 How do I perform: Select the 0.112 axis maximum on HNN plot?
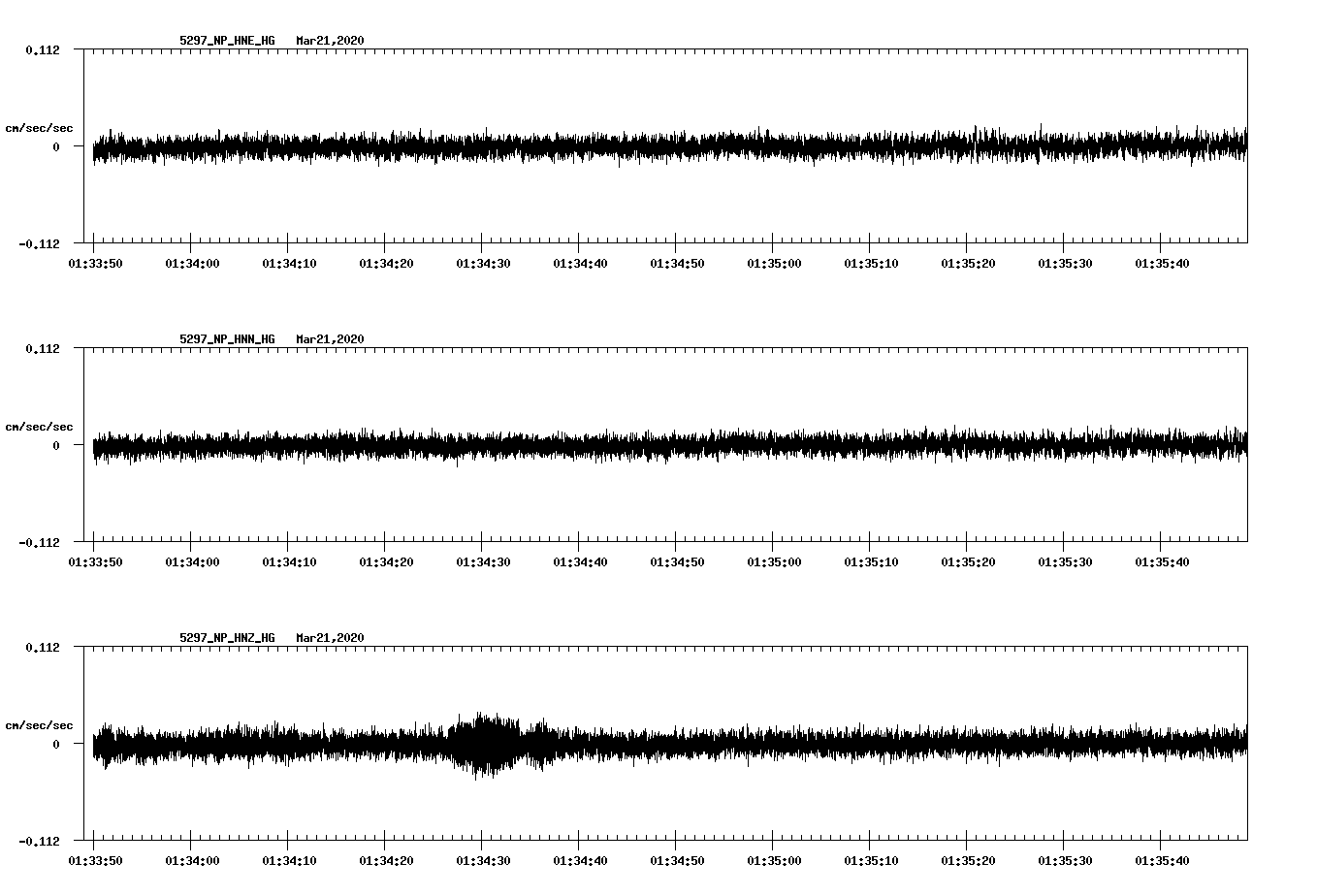(x=42, y=348)
